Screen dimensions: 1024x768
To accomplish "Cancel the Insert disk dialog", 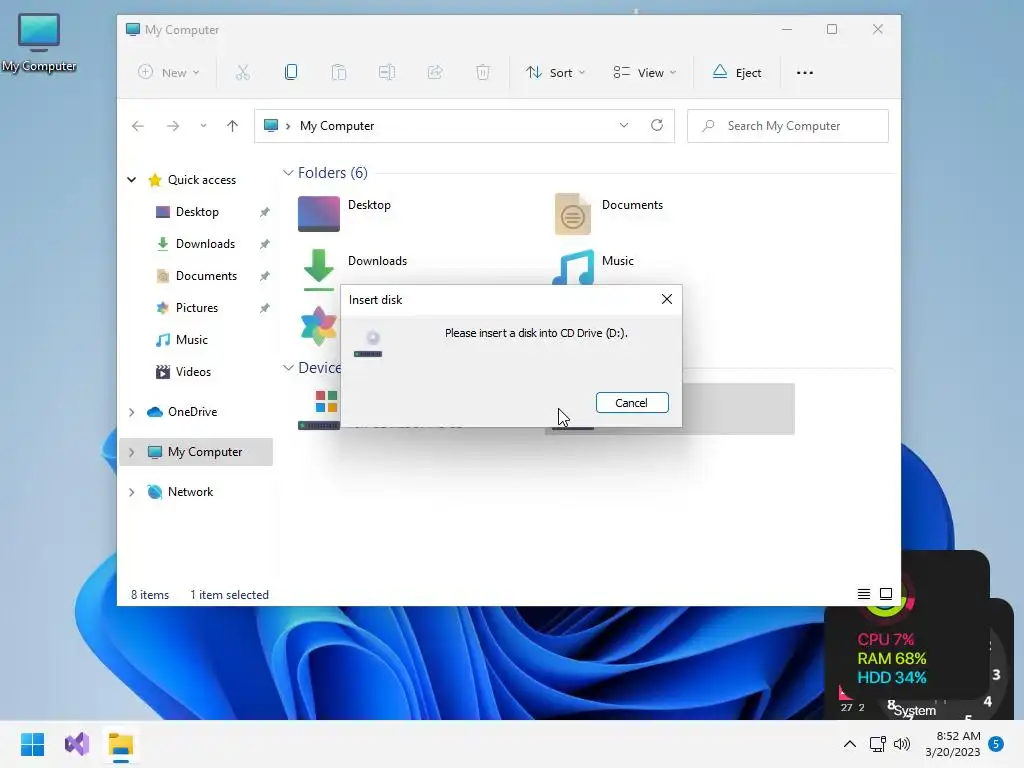I will coord(632,403).
